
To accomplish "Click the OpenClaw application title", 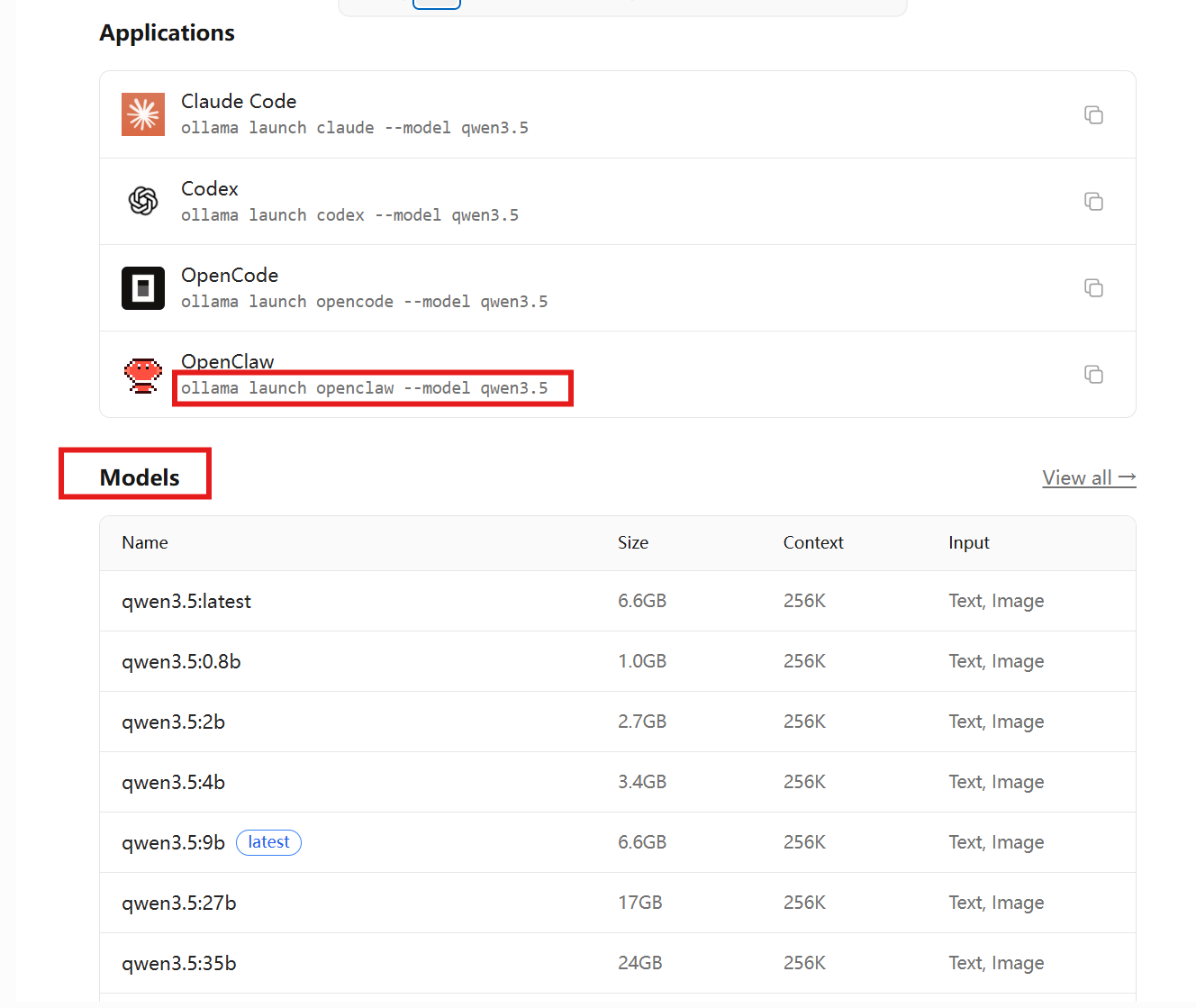I will (228, 361).
